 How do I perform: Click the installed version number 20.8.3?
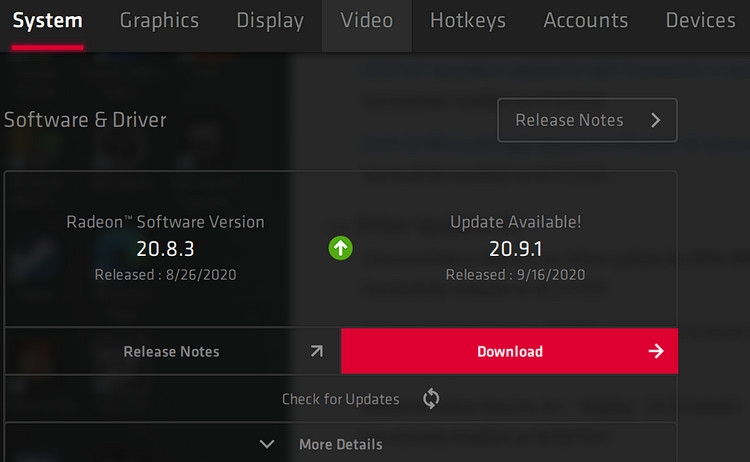tap(165, 249)
